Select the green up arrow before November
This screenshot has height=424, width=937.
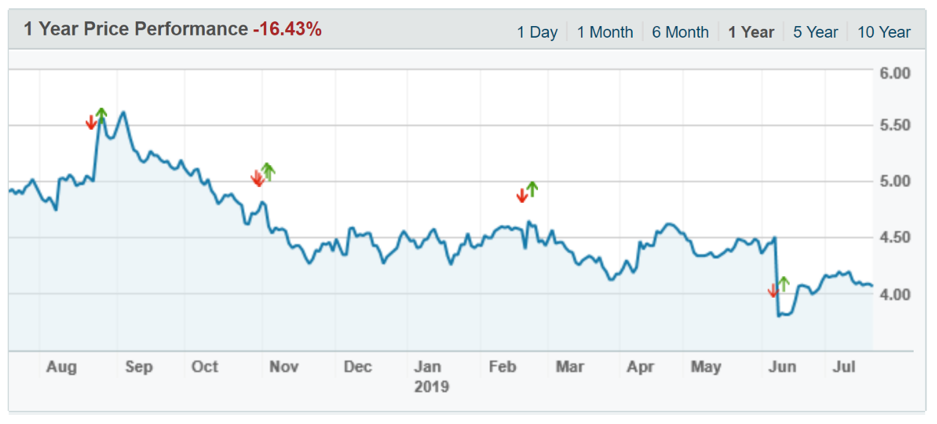tap(268, 170)
